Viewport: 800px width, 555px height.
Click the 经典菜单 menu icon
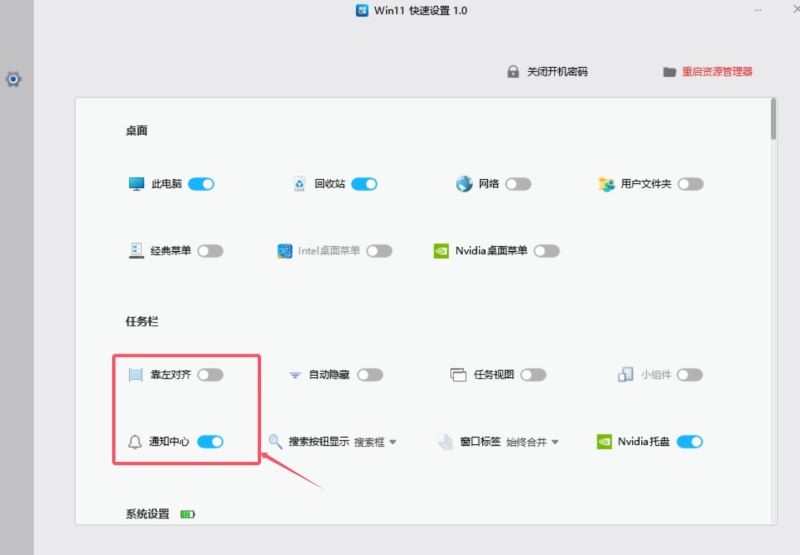pos(136,250)
